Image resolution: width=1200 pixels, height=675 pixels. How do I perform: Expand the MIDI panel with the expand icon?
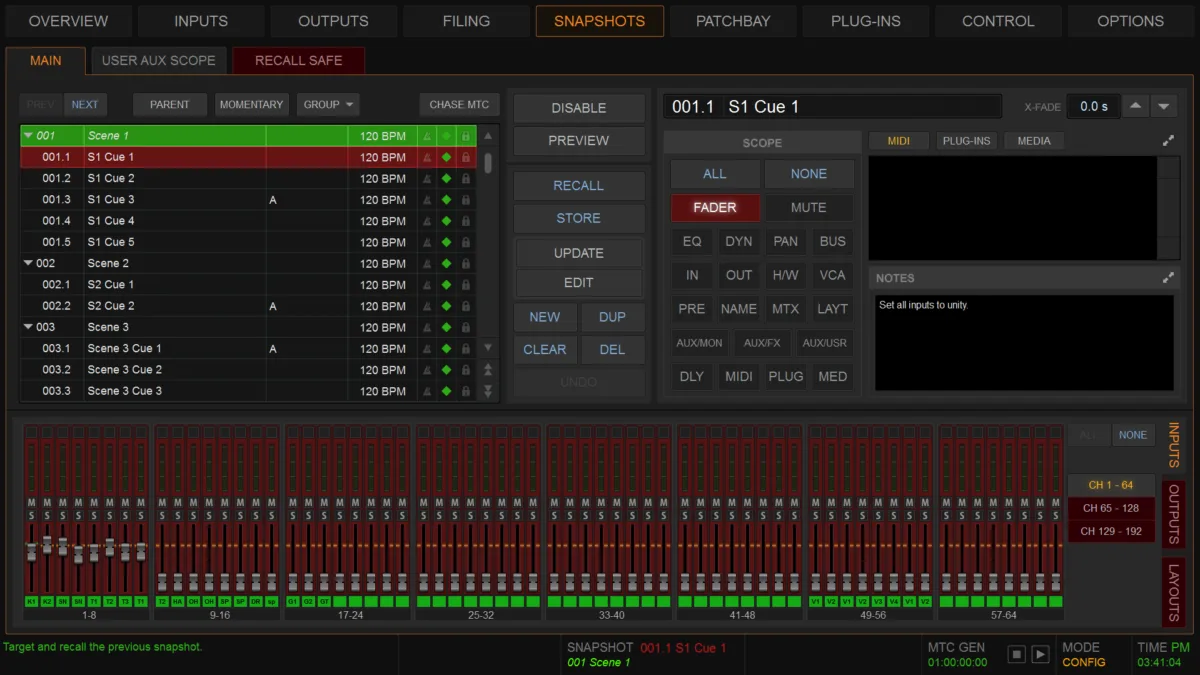click(x=1167, y=141)
